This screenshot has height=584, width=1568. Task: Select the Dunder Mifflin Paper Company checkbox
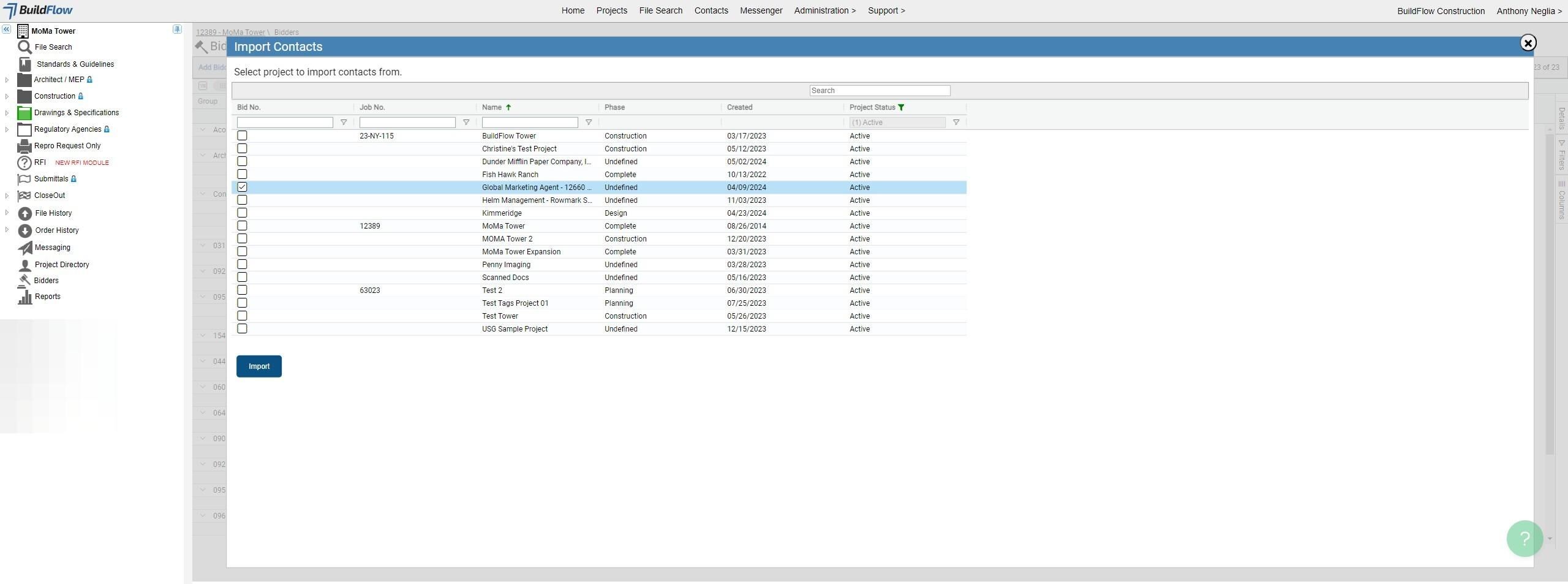(x=242, y=162)
